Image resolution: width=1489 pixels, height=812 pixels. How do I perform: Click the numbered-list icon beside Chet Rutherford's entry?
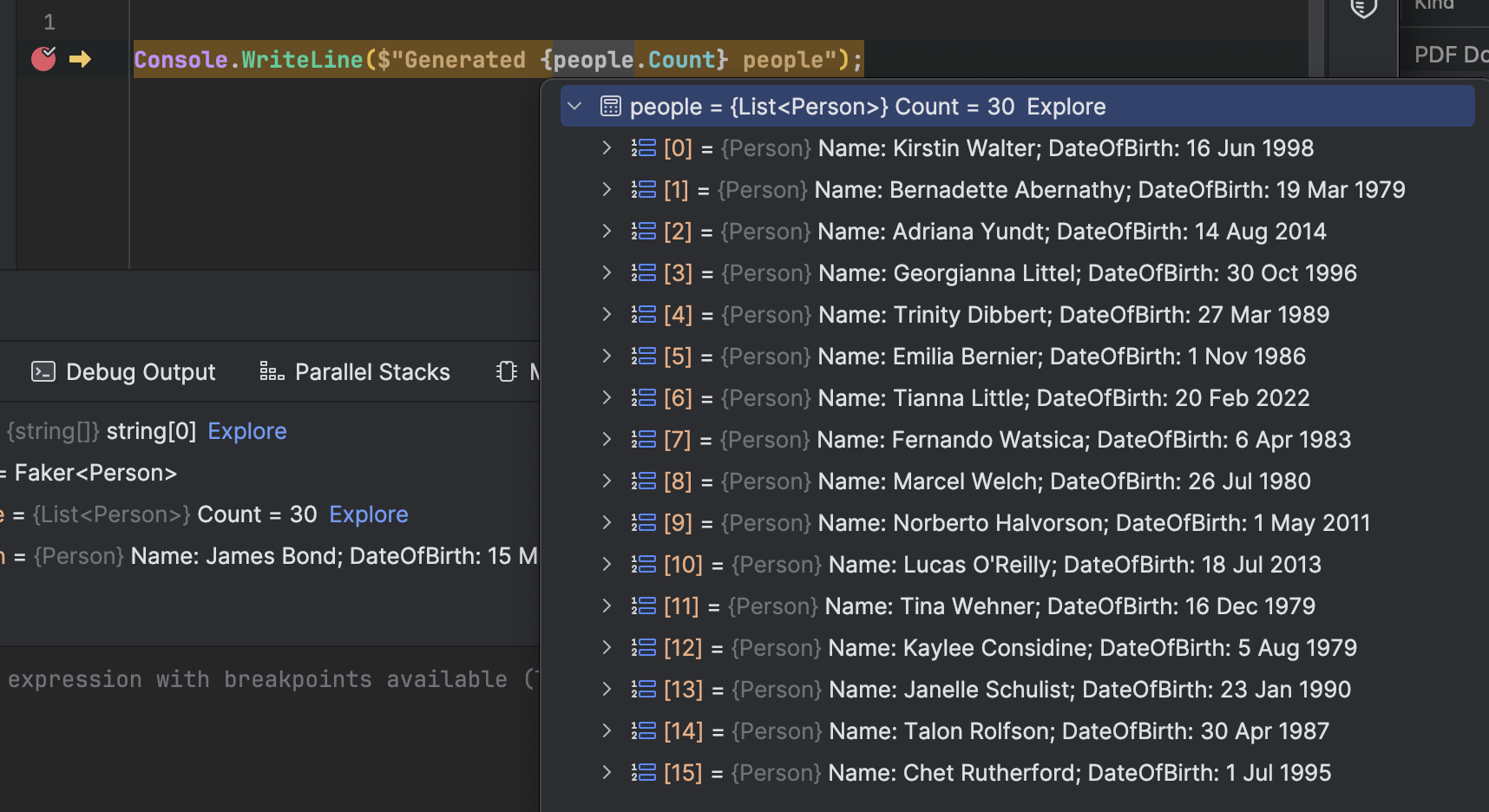point(643,772)
